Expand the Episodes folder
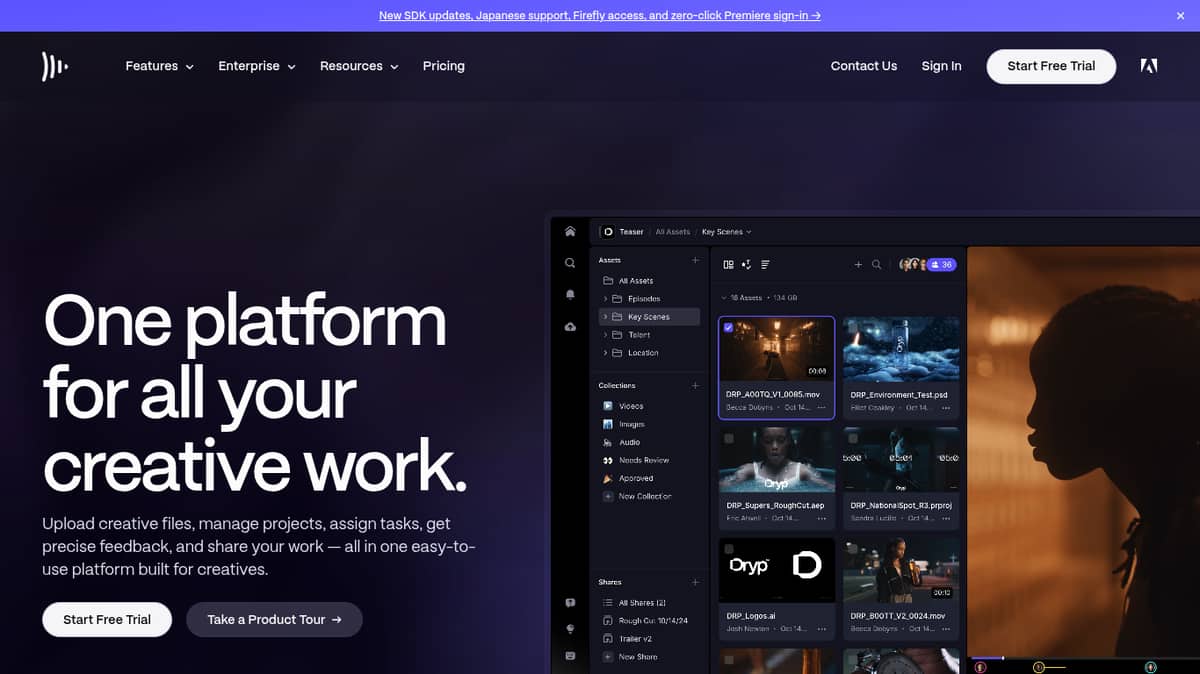This screenshot has height=674, width=1200. [x=605, y=299]
